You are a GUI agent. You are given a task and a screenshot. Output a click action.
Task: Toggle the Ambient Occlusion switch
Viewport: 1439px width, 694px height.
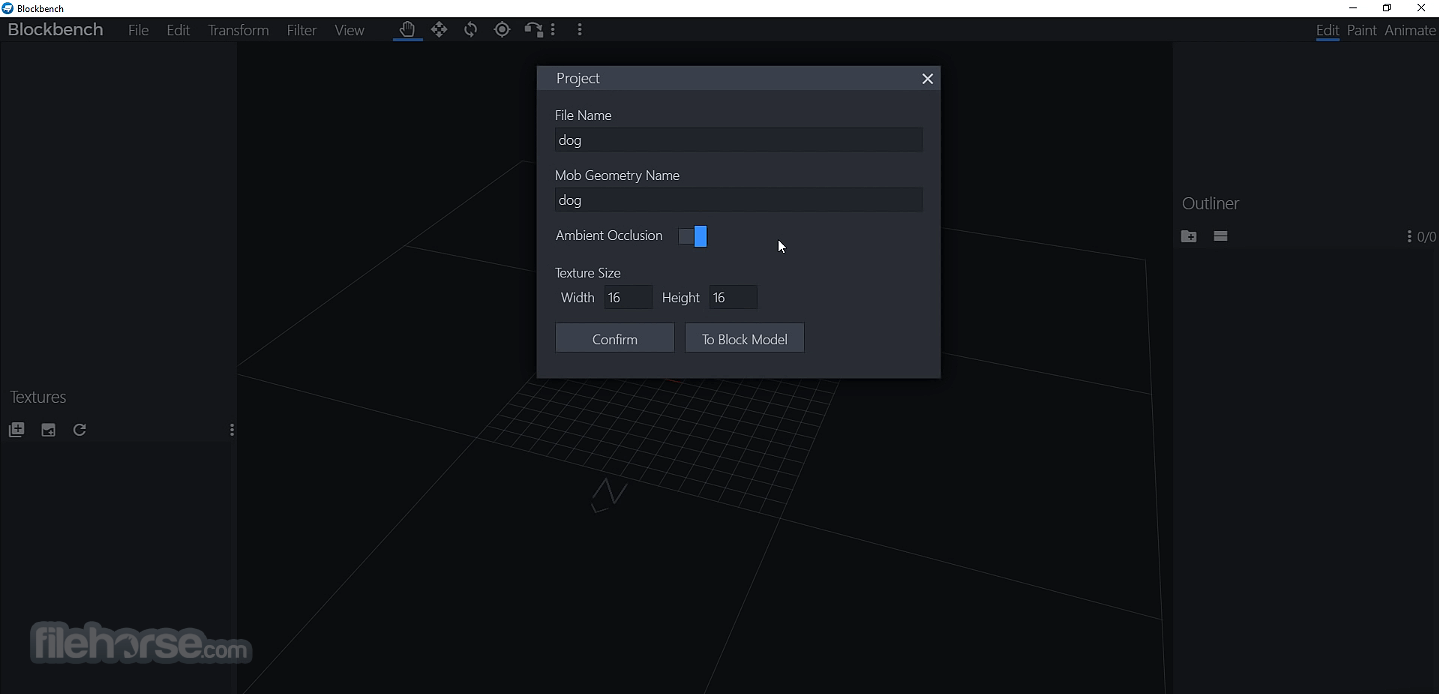(693, 236)
